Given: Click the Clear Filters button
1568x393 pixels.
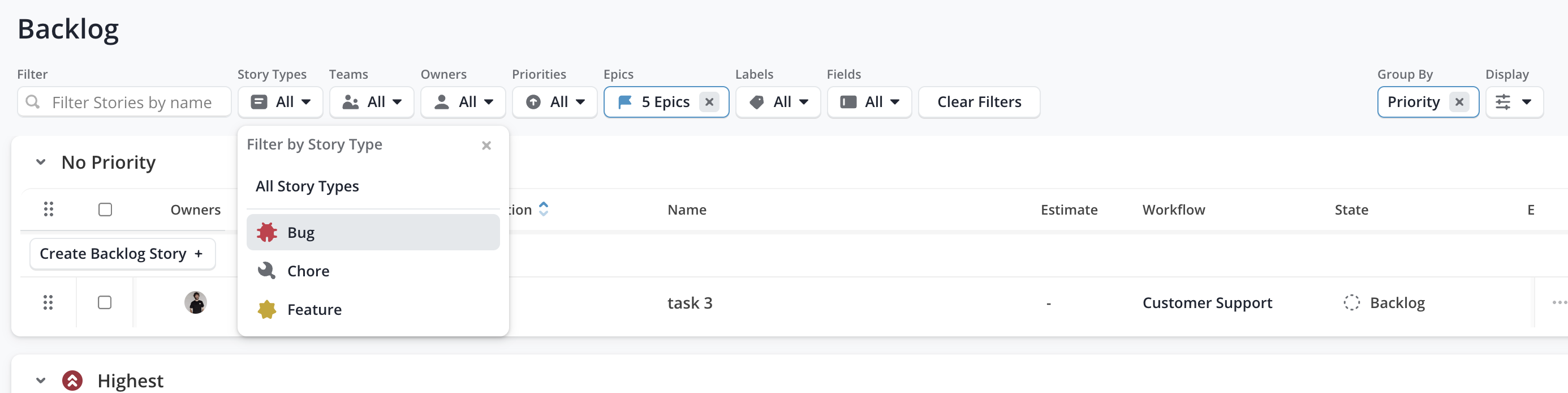Looking at the screenshot, I should 979,102.
